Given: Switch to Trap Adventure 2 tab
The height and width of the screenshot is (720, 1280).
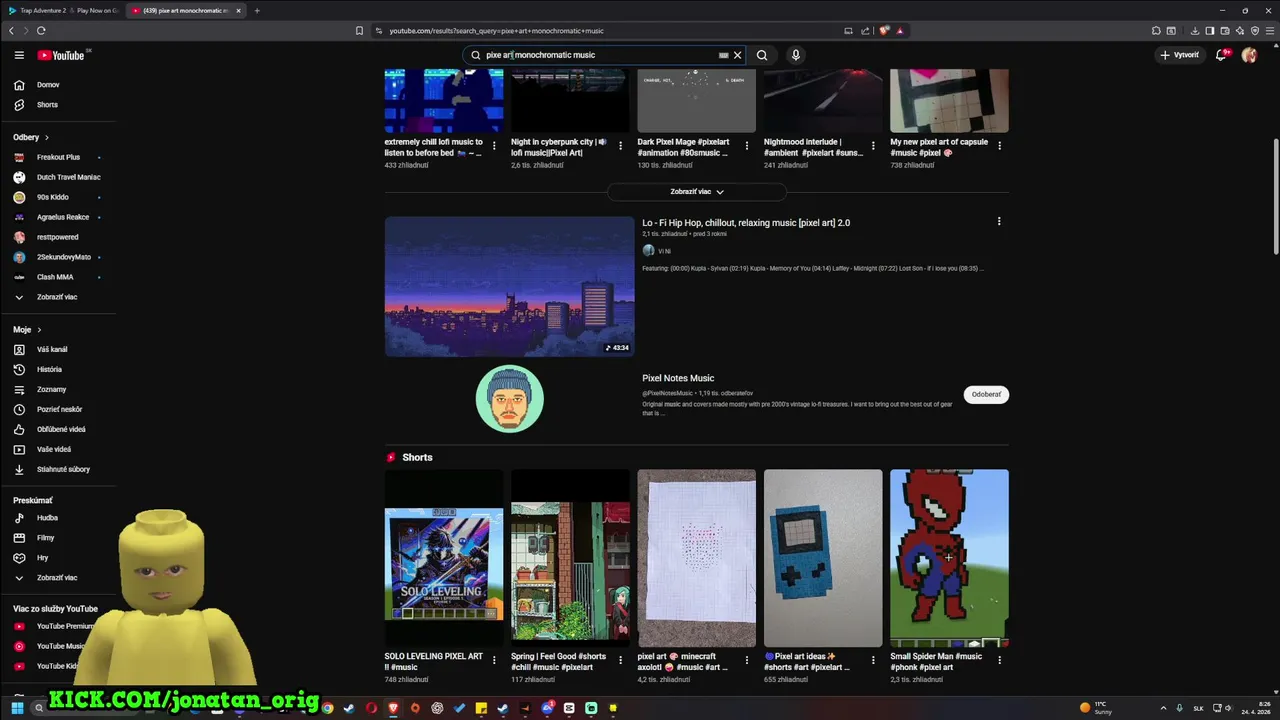Looking at the screenshot, I should [x=64, y=11].
